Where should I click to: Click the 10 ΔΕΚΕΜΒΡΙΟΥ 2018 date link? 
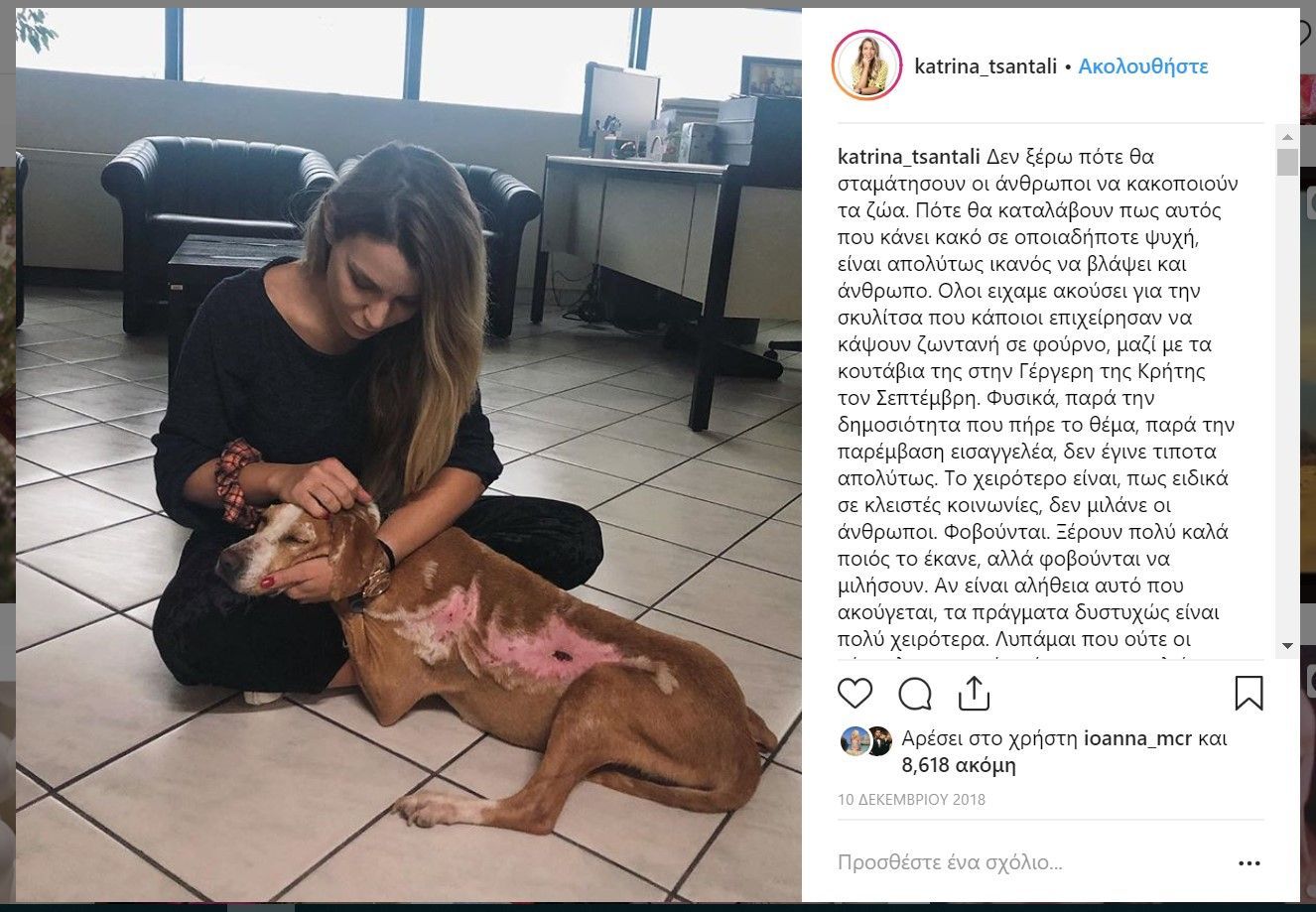coord(911,799)
